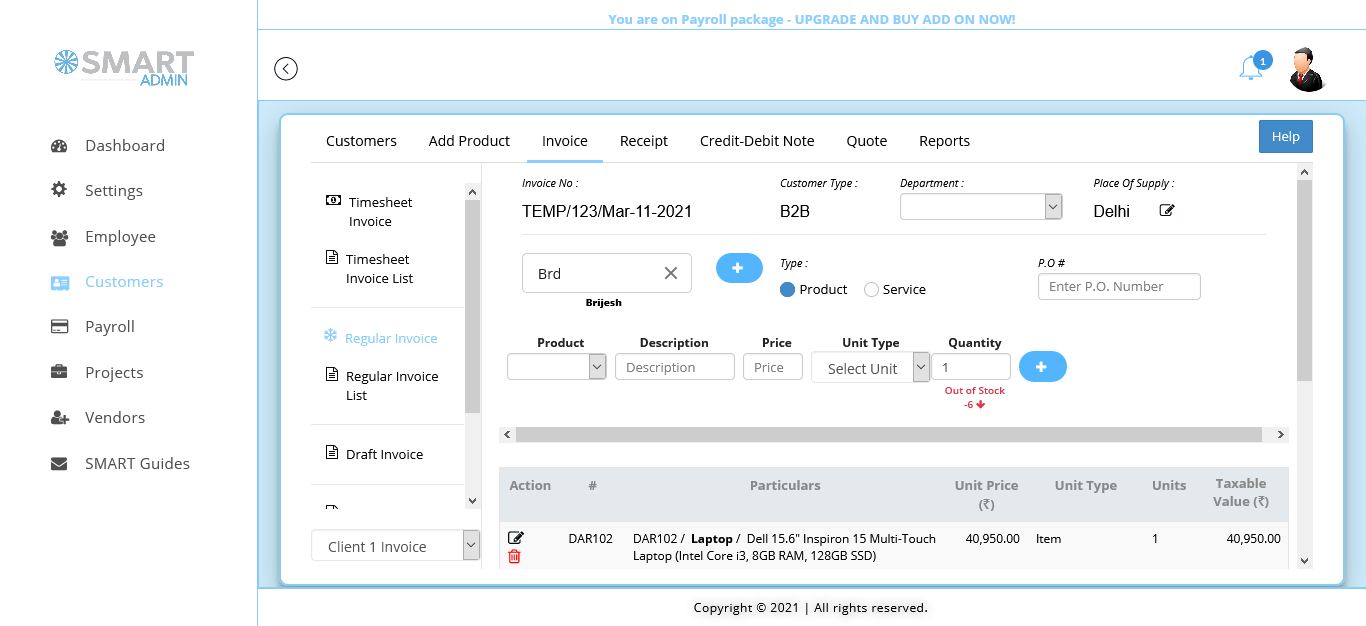Click the notification bell icon
The width and height of the screenshot is (1366, 626).
coord(1250,68)
